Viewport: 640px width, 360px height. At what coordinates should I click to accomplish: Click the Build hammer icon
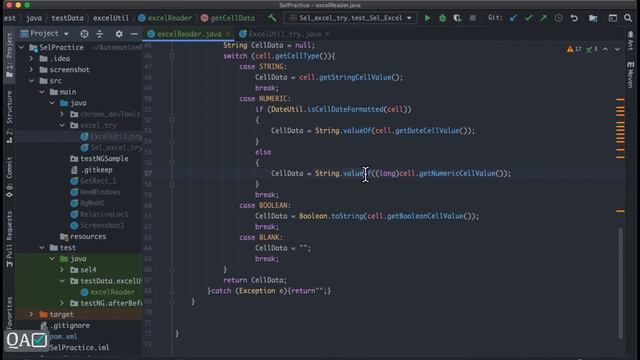coord(272,18)
